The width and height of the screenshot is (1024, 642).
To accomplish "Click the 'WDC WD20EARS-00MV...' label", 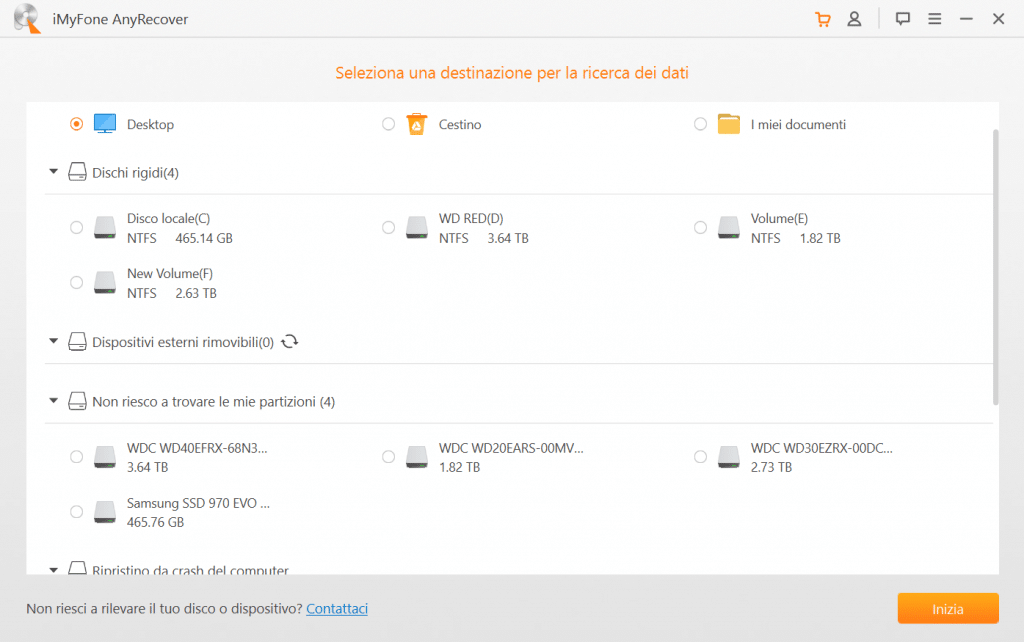I will (511, 448).
